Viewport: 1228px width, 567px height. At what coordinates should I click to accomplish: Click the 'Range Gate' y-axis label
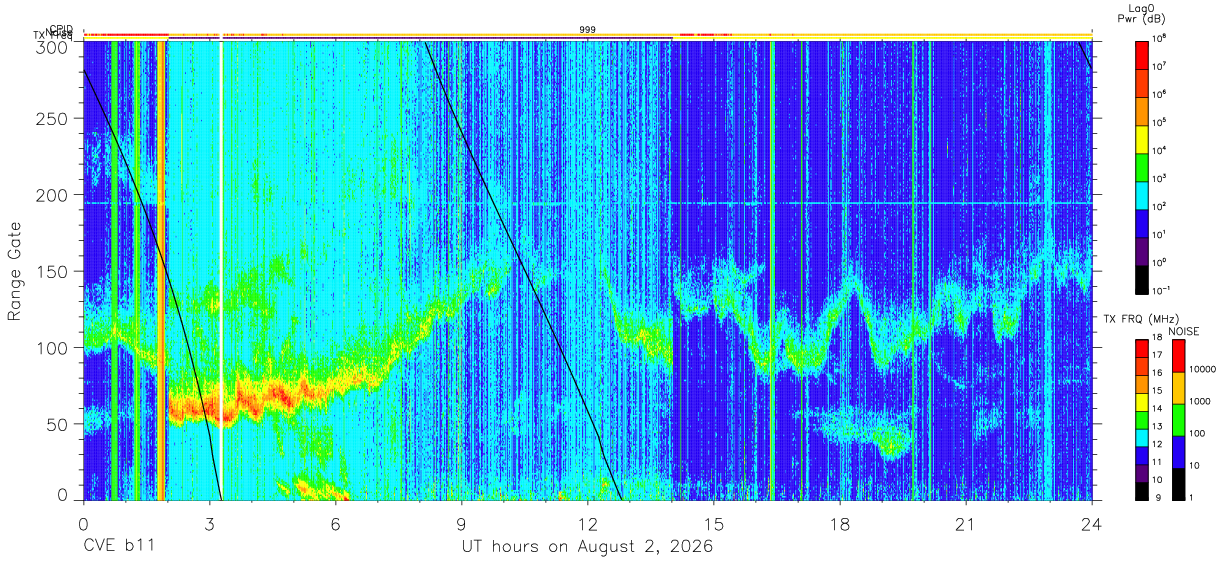click(x=15, y=272)
